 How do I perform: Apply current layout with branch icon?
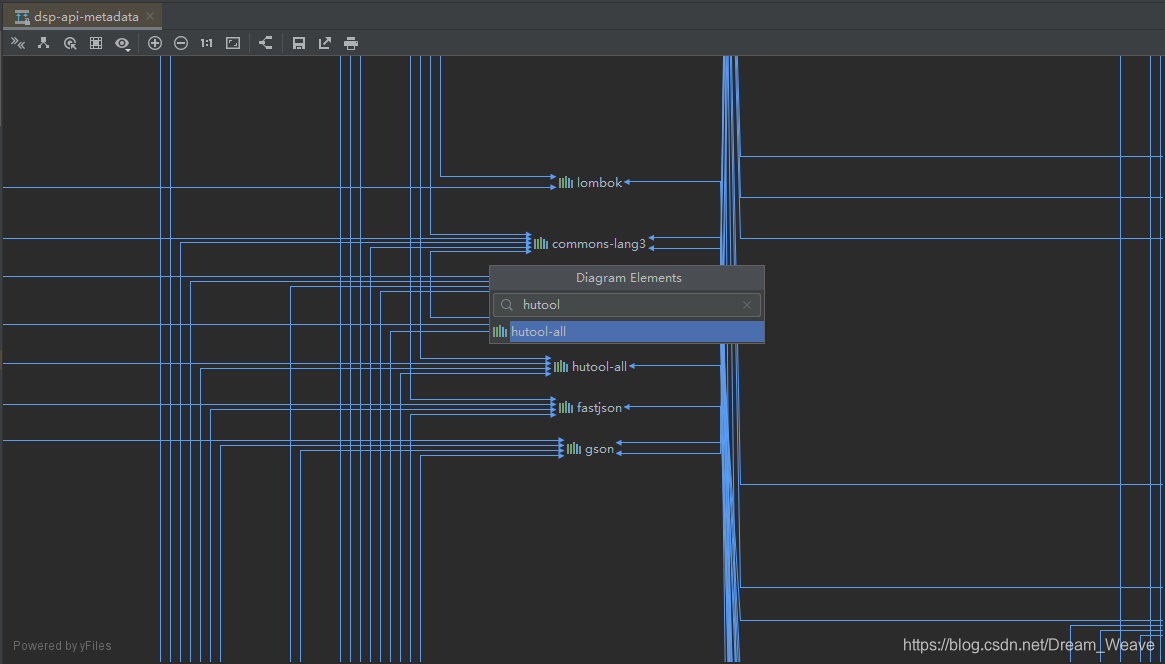coord(265,43)
